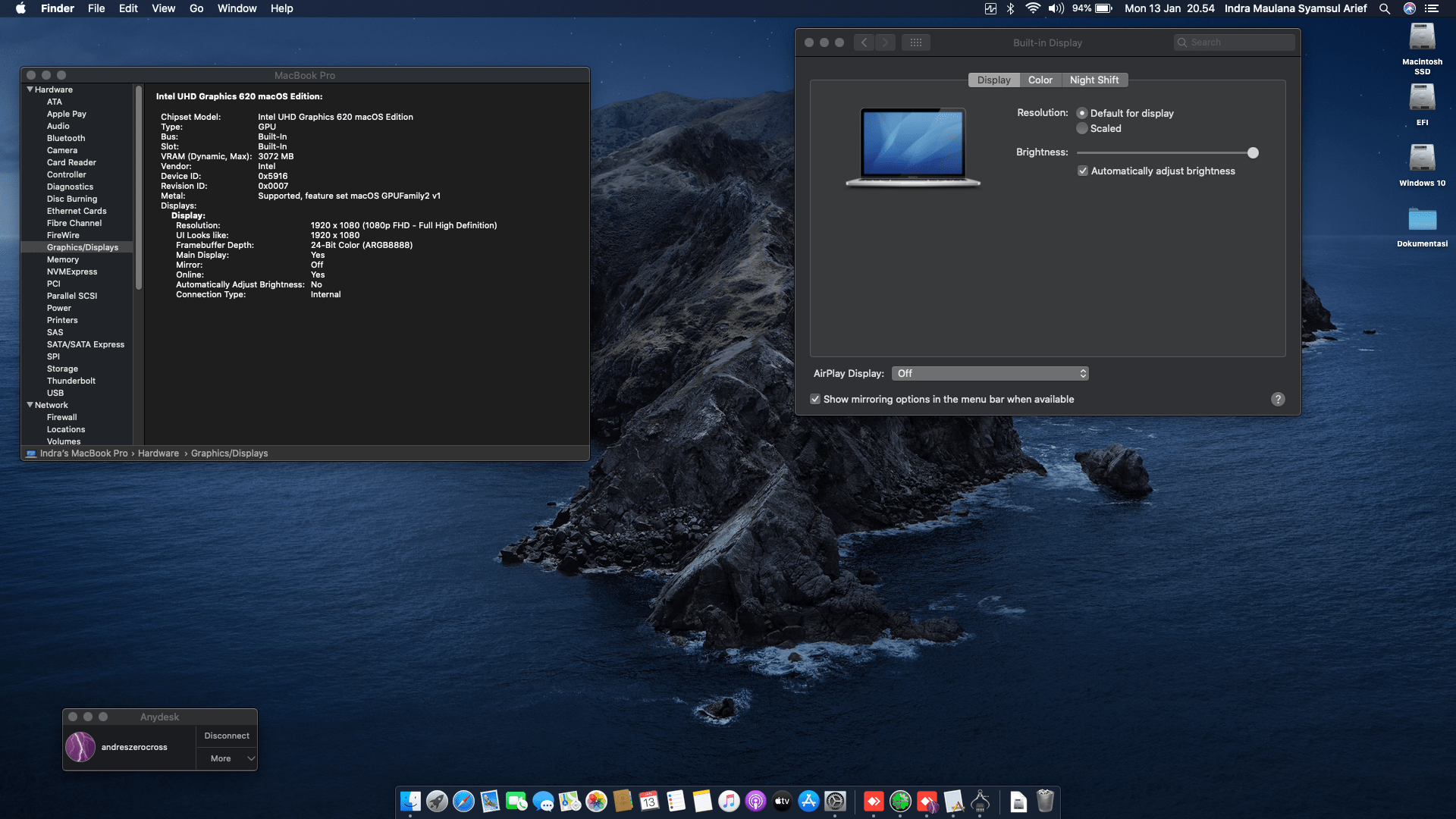The width and height of the screenshot is (1456, 819).
Task: Expand the More dropdown in Anydesk window
Action: point(227,758)
